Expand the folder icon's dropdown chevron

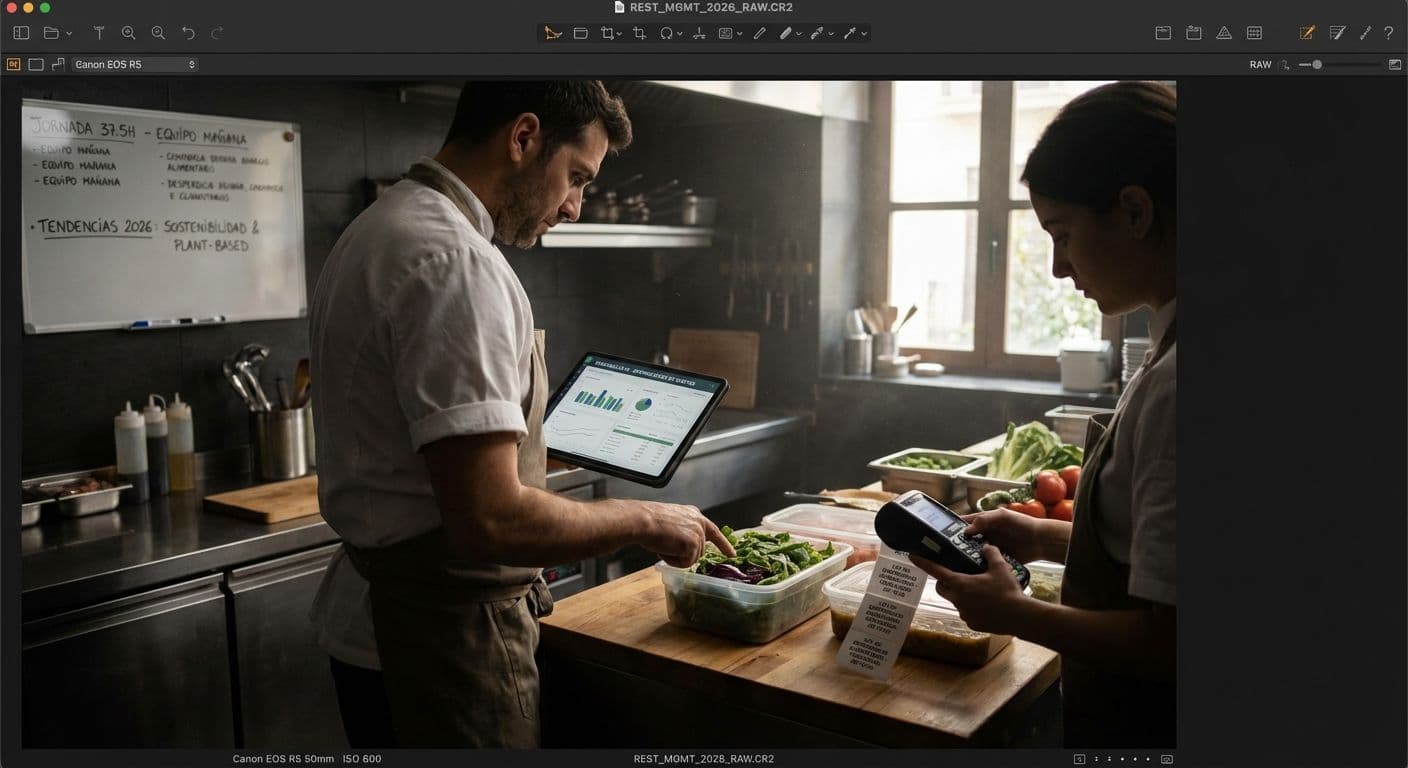[69, 34]
